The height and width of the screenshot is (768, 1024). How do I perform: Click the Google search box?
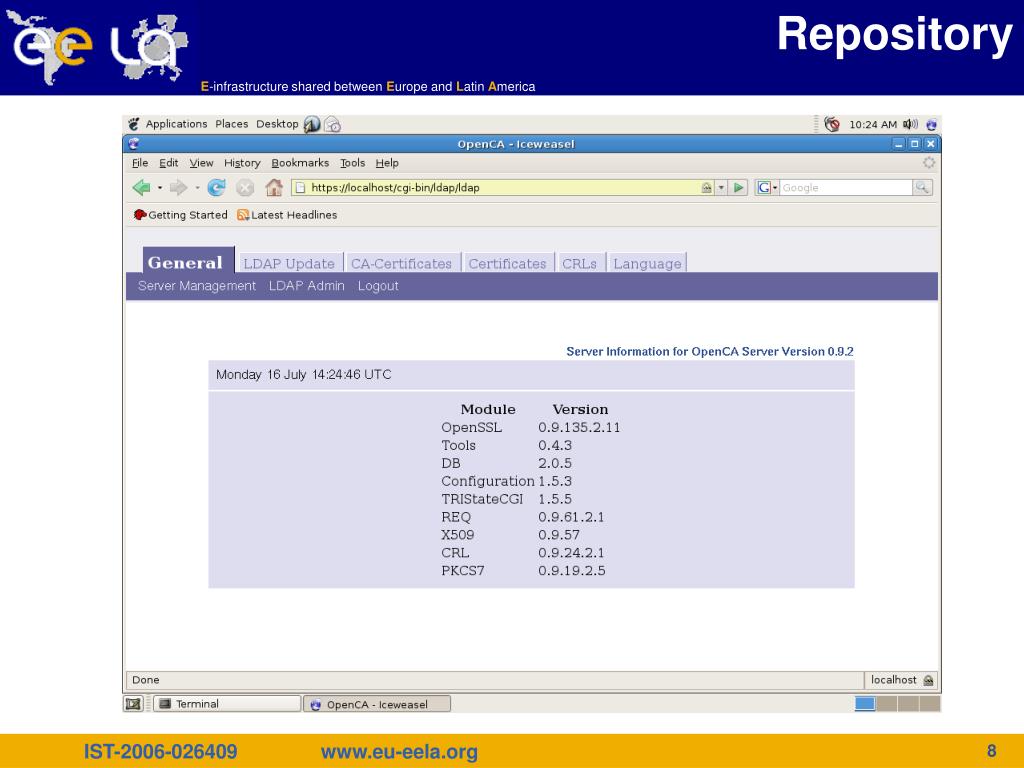tap(845, 187)
